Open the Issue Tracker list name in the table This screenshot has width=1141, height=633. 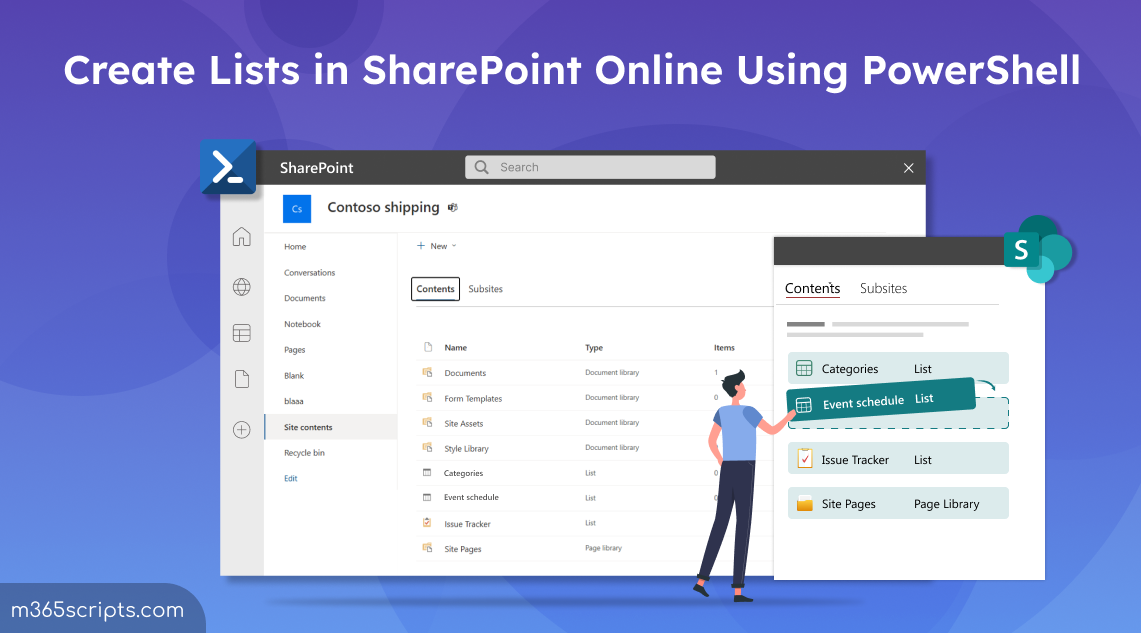coord(467,524)
